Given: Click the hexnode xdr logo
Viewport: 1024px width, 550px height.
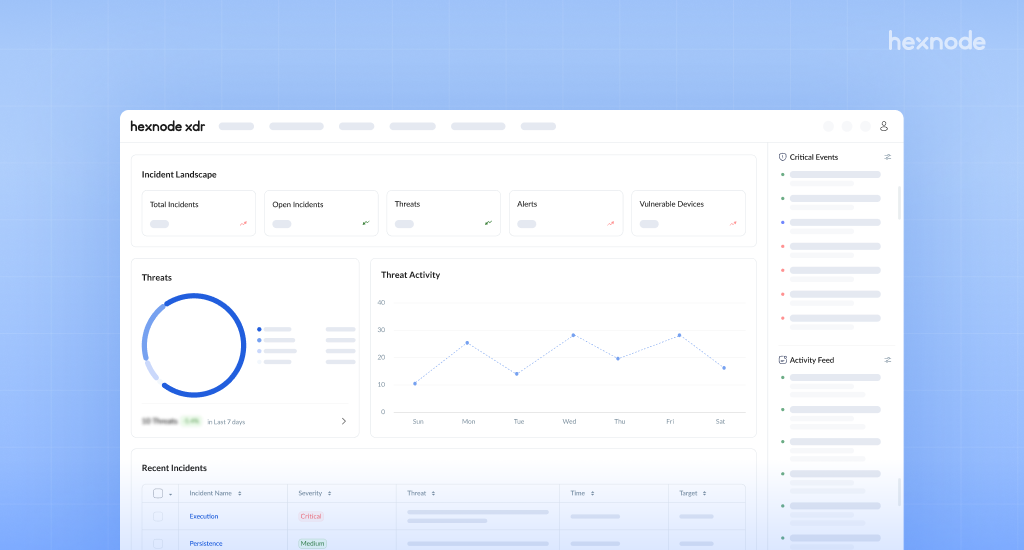Looking at the screenshot, I should point(168,126).
